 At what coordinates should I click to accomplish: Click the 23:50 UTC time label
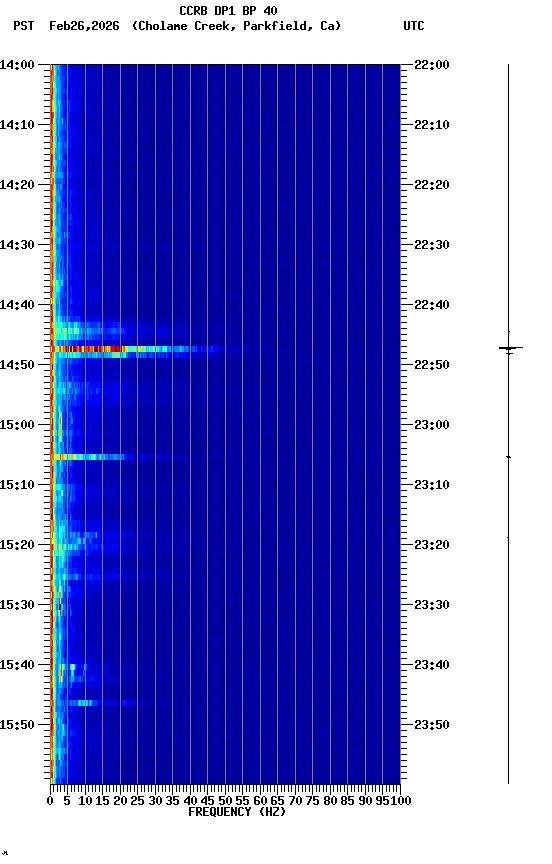(x=432, y=726)
